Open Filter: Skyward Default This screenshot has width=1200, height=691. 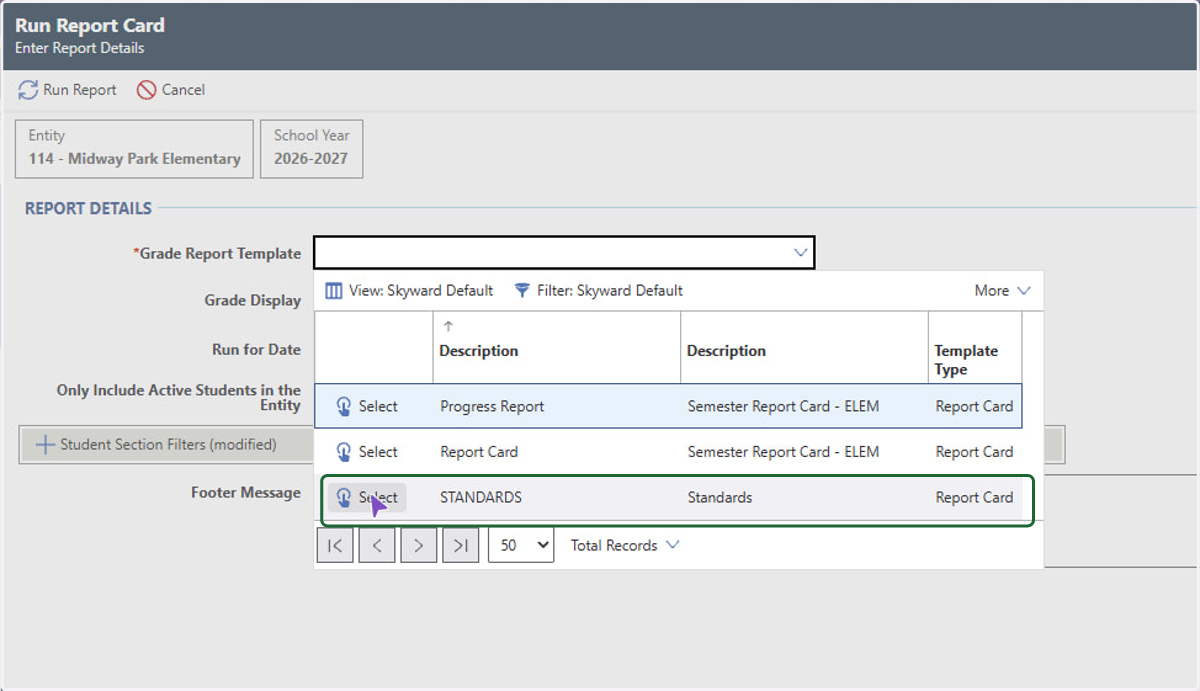[599, 290]
